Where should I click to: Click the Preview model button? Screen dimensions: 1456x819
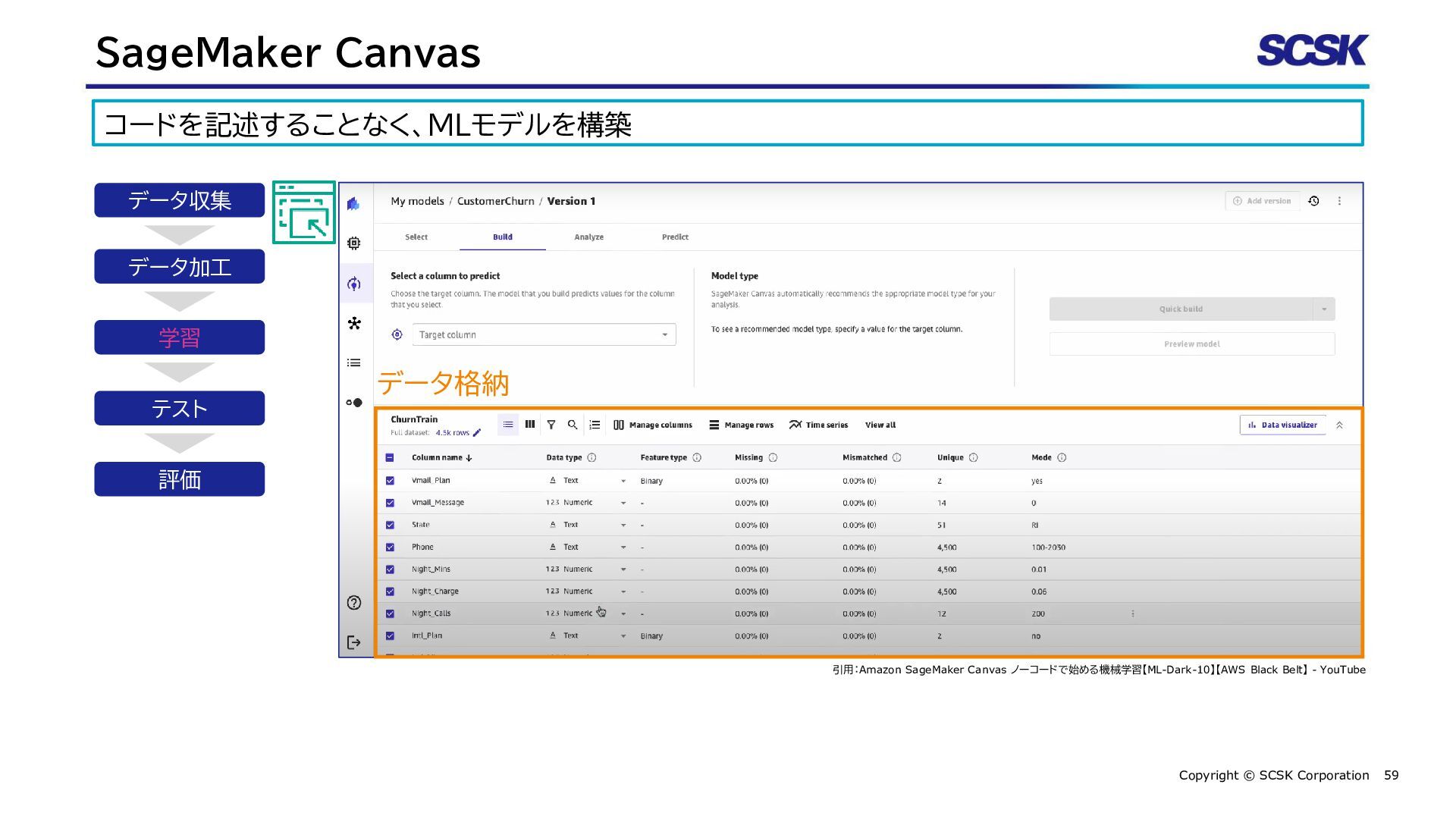(x=1191, y=344)
